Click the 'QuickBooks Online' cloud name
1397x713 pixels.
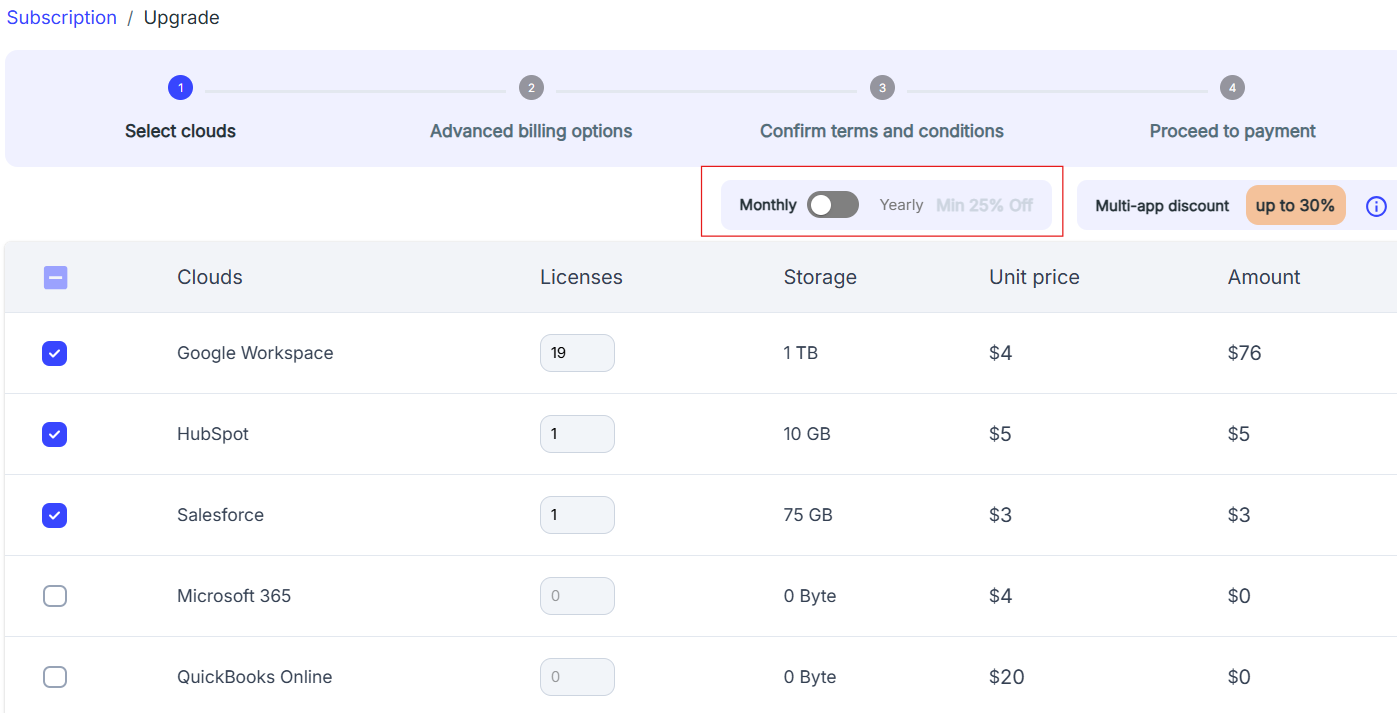[x=255, y=677]
